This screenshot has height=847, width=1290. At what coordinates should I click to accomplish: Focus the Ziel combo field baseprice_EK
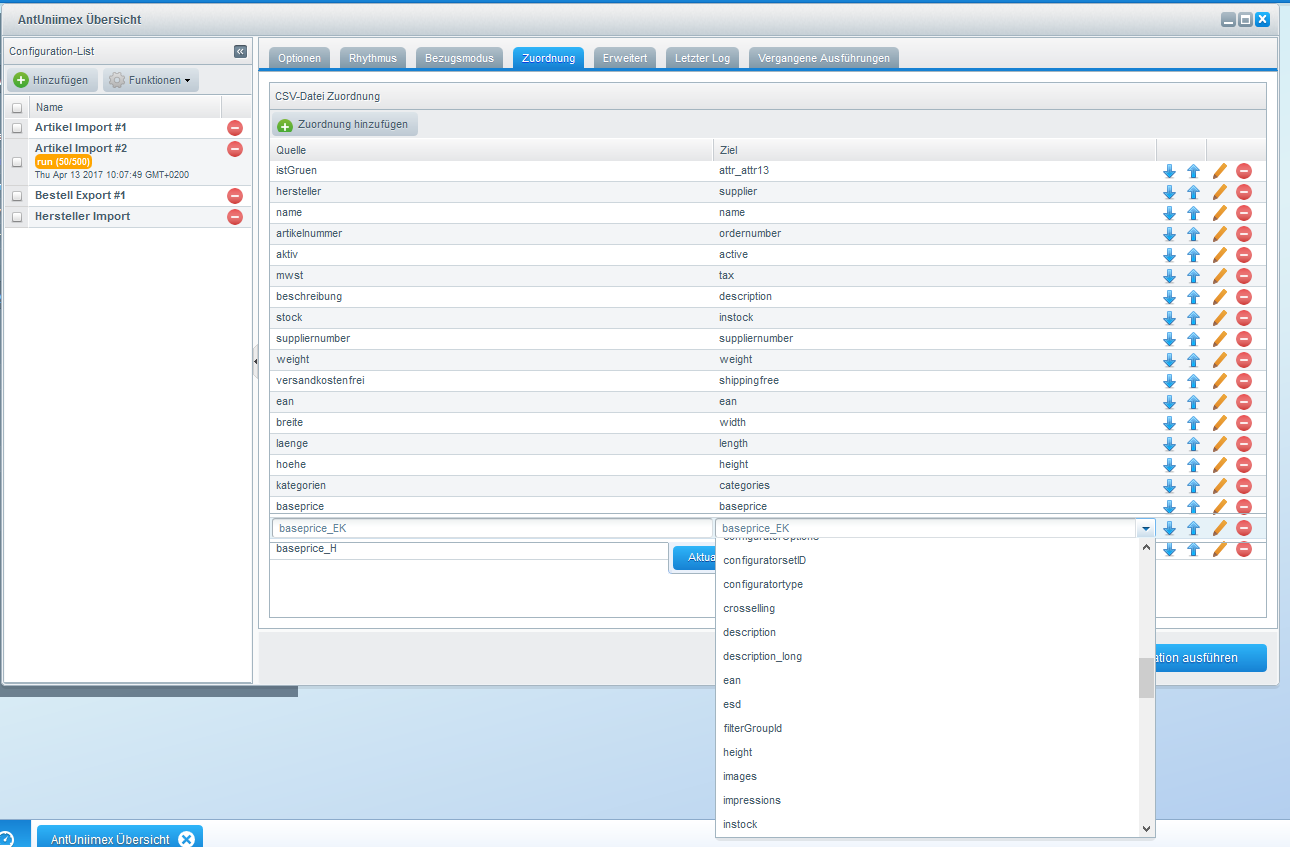tap(925, 528)
